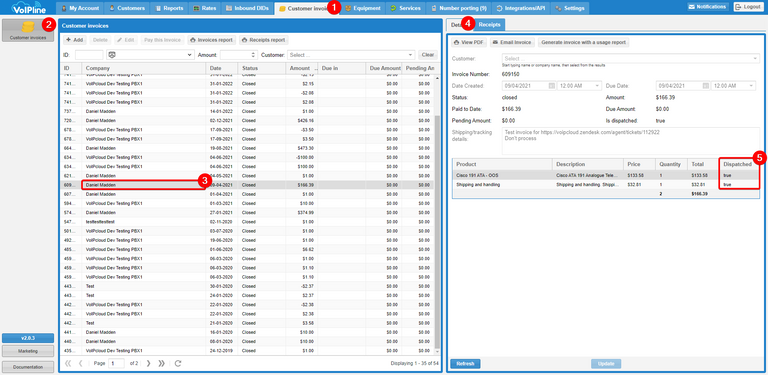This screenshot has width=768, height=375.
Task: Select the Daniel Madden invoice for $166.39
Action: point(247,185)
